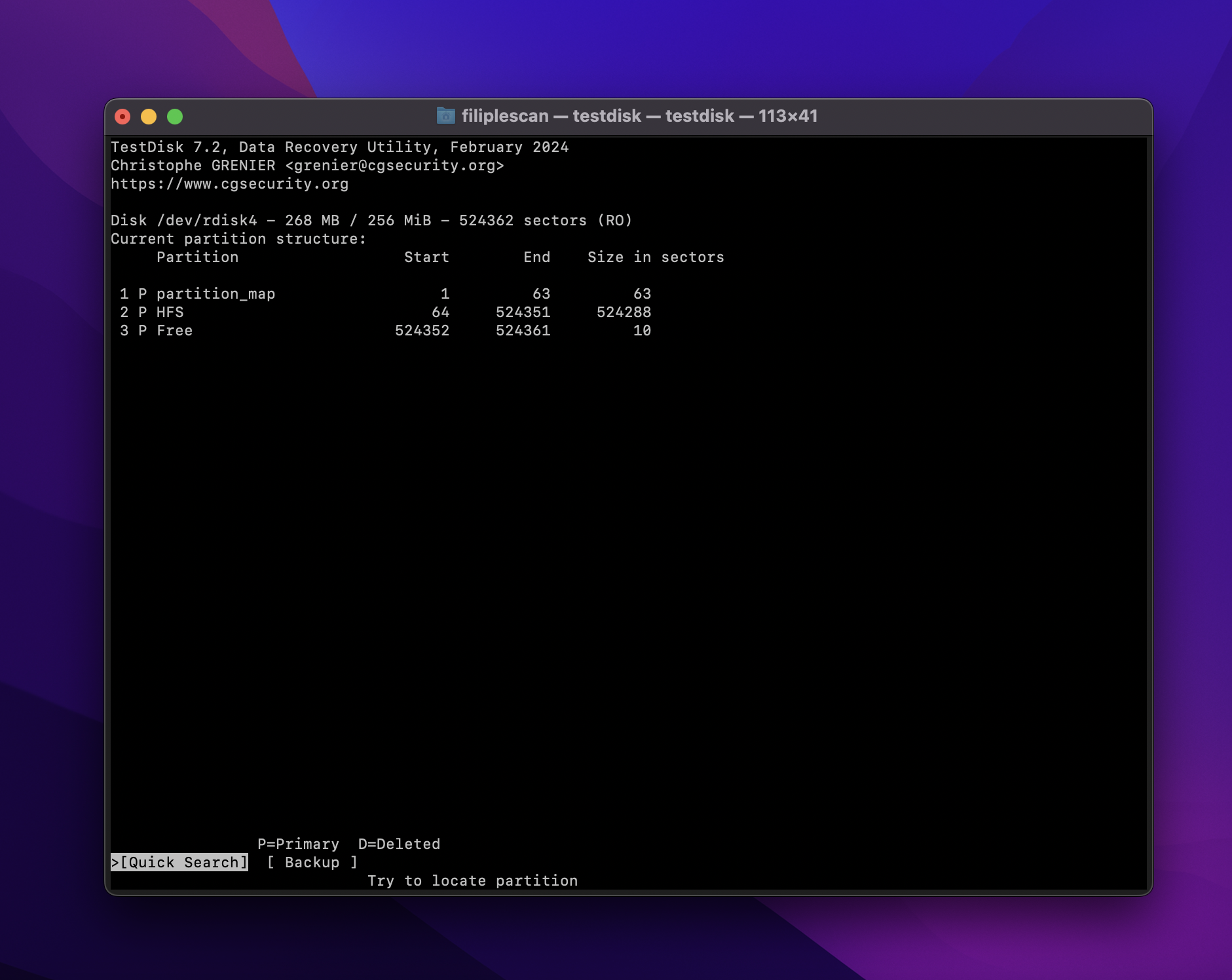Click the grenier@cgsecurity.org email address
The height and width of the screenshot is (980, 1232).
[x=394, y=166]
